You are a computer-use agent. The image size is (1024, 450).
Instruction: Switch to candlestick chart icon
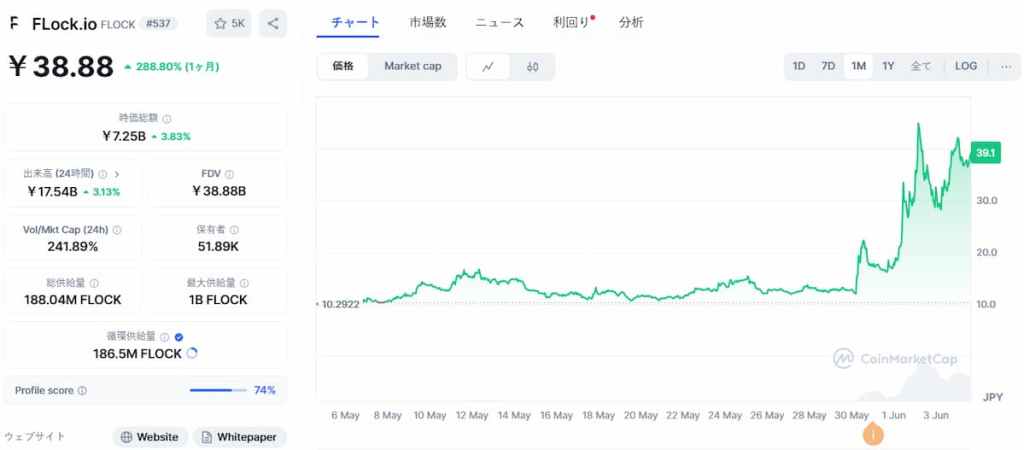coord(532,67)
